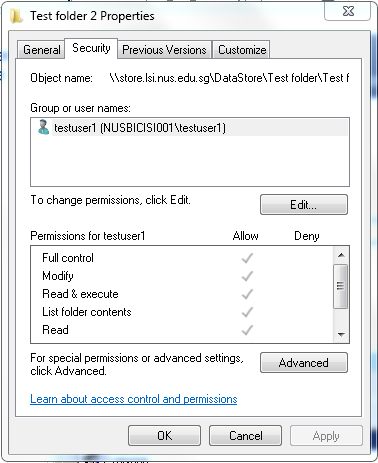Viewport: 378px width, 463px height.
Task: Click the Read allow checkmark
Action: click(x=247, y=330)
